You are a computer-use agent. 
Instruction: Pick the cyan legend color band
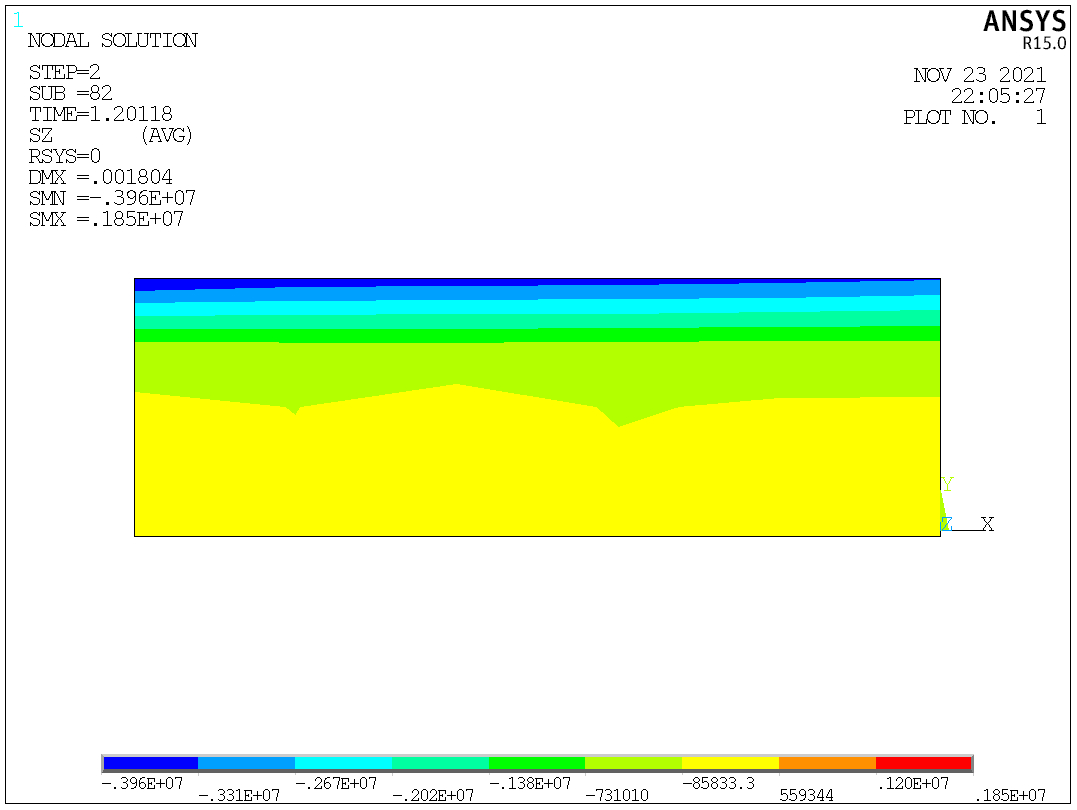coord(343,764)
